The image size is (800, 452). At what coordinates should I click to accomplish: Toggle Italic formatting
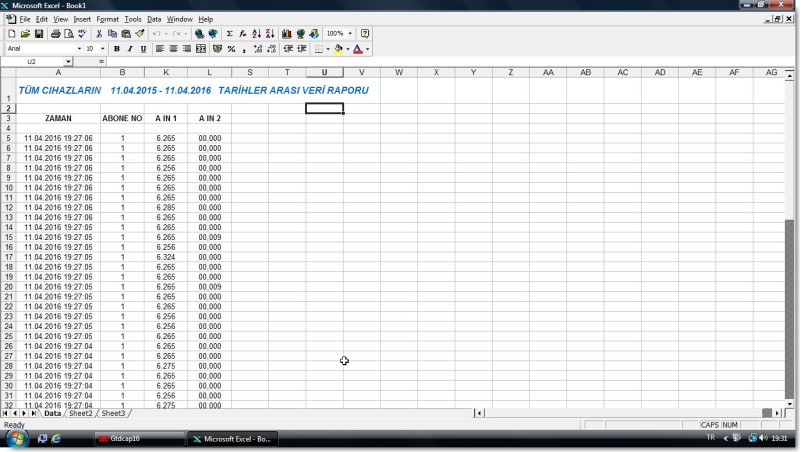pos(130,48)
